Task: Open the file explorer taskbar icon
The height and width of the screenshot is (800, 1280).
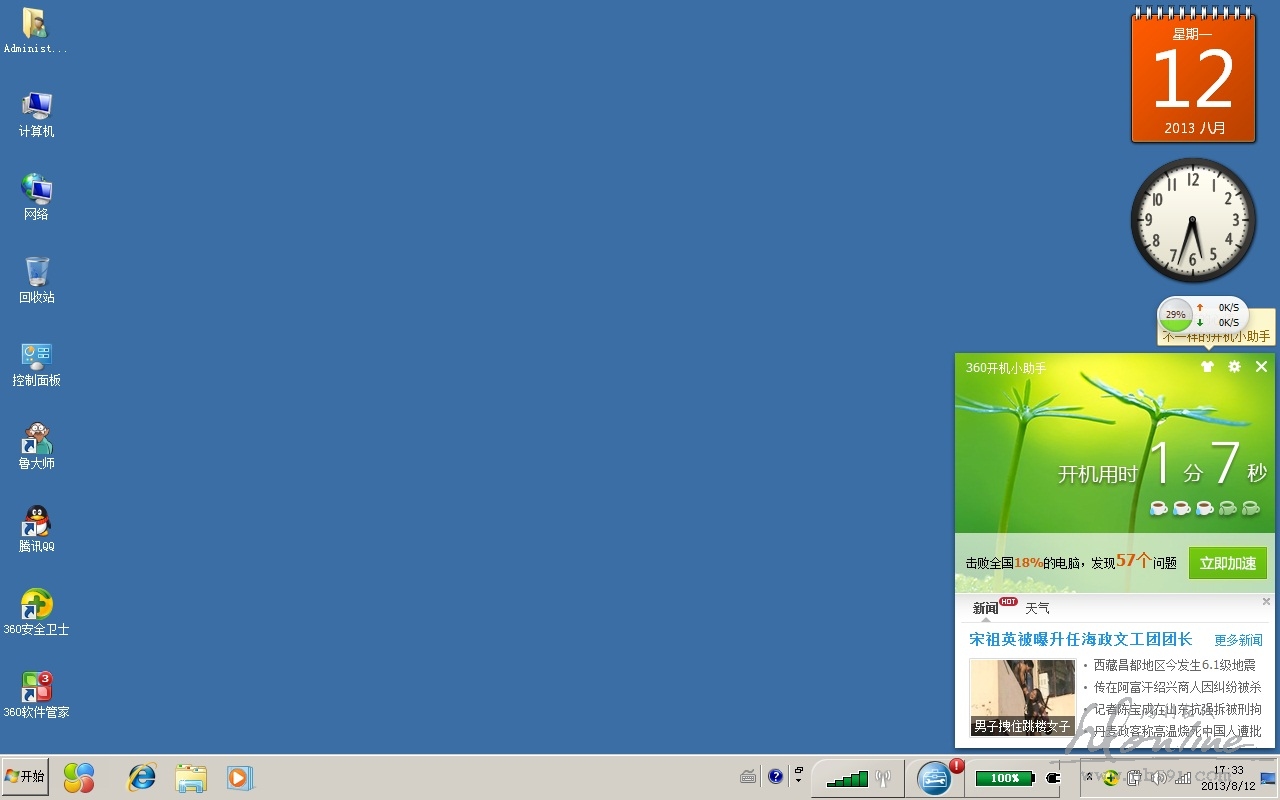Action: tap(191, 777)
